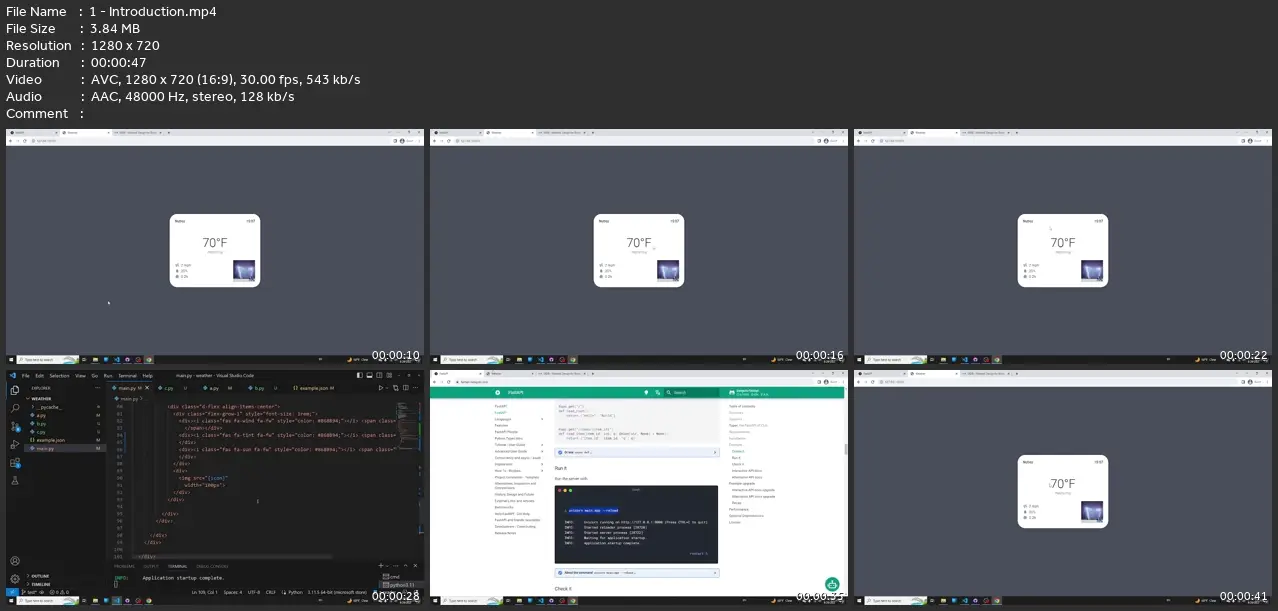Open Extensions view in VS Code activity bar
This screenshot has height=611, width=1278.
pos(15,463)
